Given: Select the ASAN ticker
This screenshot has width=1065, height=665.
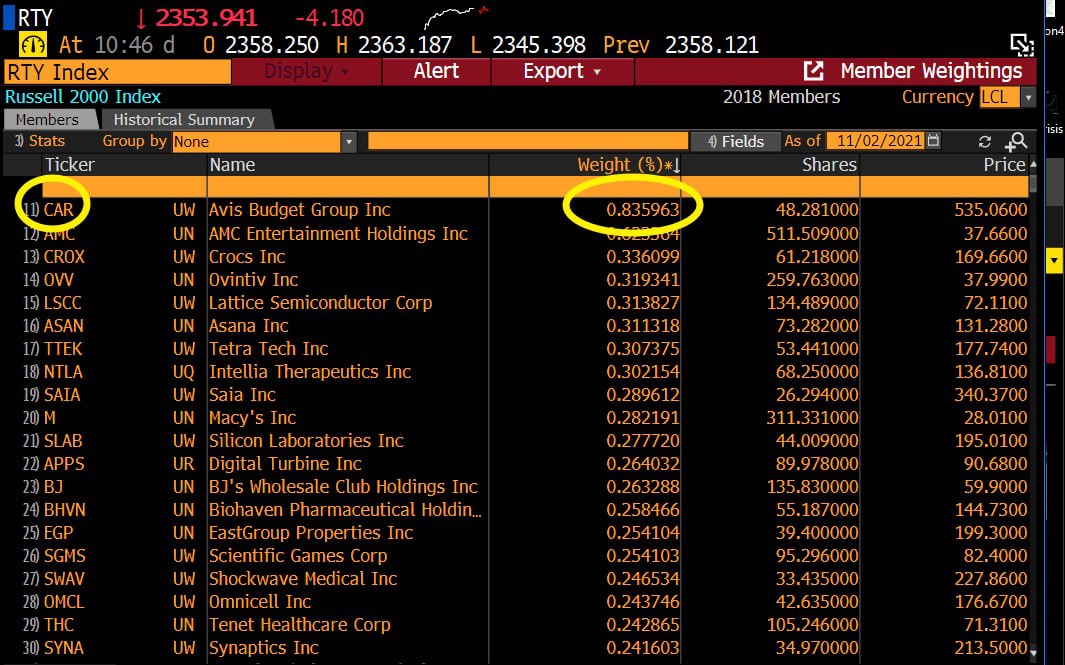Looking at the screenshot, I should point(64,326).
